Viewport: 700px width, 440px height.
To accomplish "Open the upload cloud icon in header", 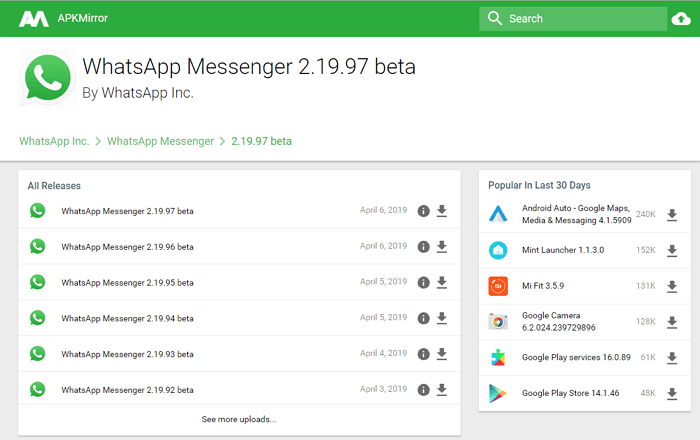I will 681,18.
